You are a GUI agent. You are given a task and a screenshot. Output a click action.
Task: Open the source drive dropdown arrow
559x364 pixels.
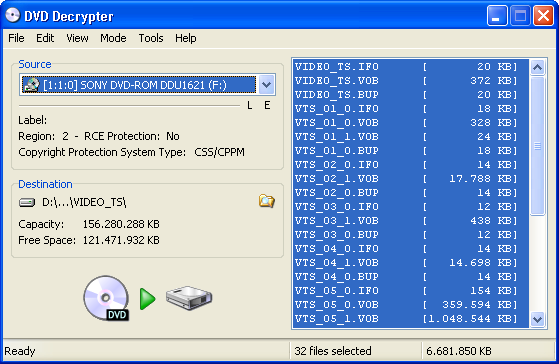[266, 85]
